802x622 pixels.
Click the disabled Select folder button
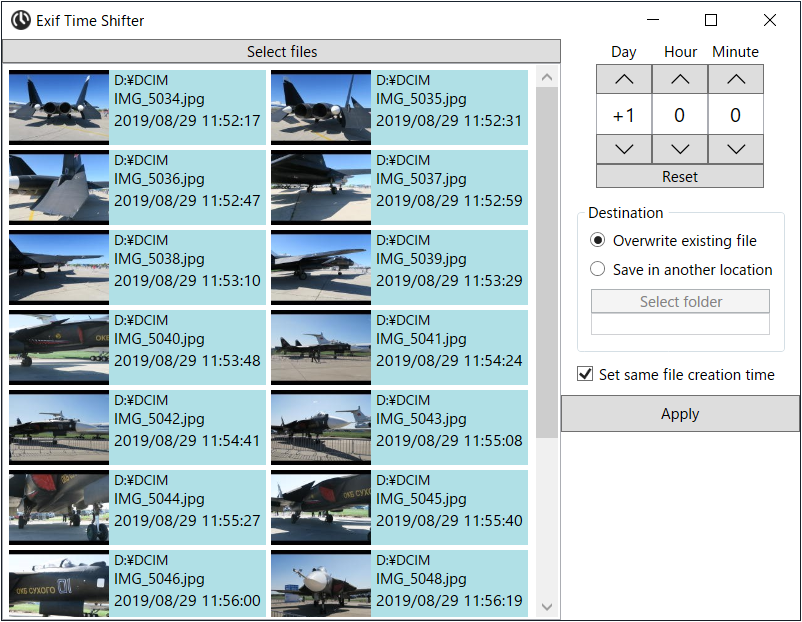[680, 301]
